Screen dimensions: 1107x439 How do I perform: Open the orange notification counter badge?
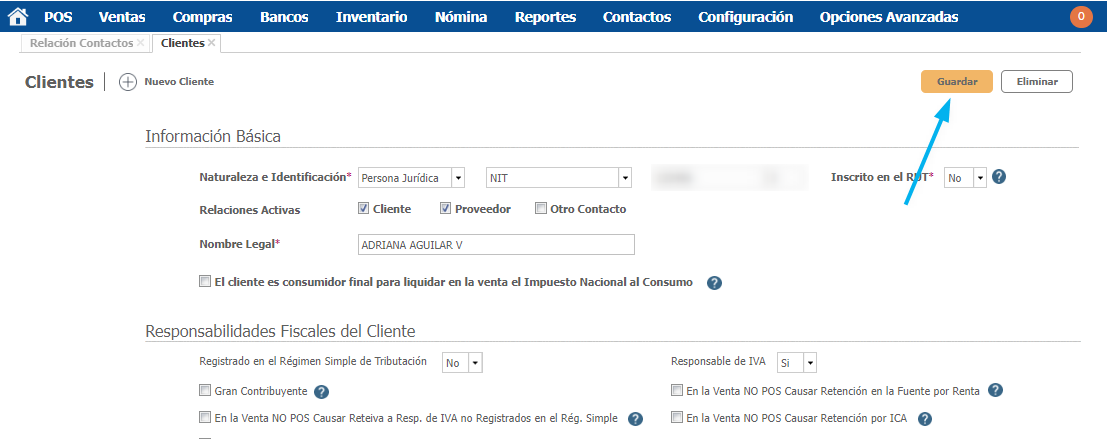click(x=1081, y=17)
